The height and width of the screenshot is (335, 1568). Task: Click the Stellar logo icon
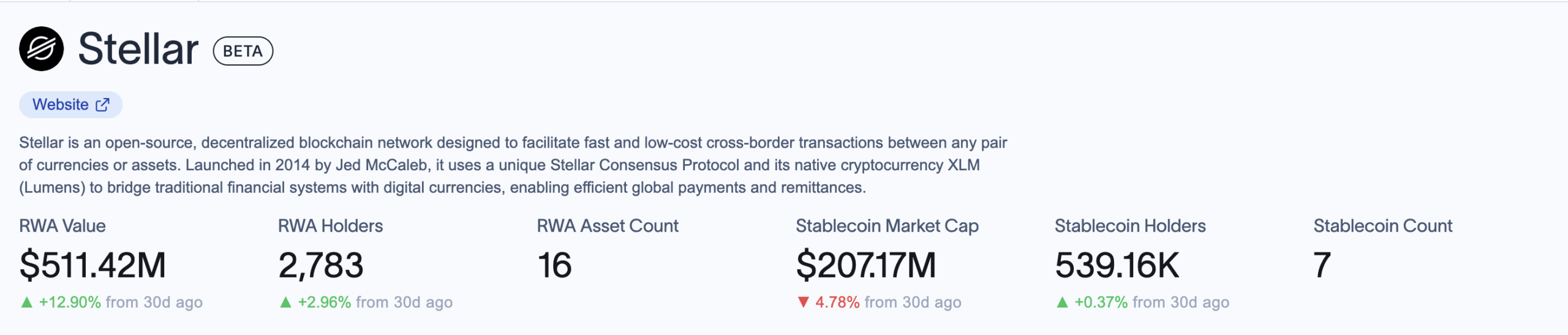point(41,49)
